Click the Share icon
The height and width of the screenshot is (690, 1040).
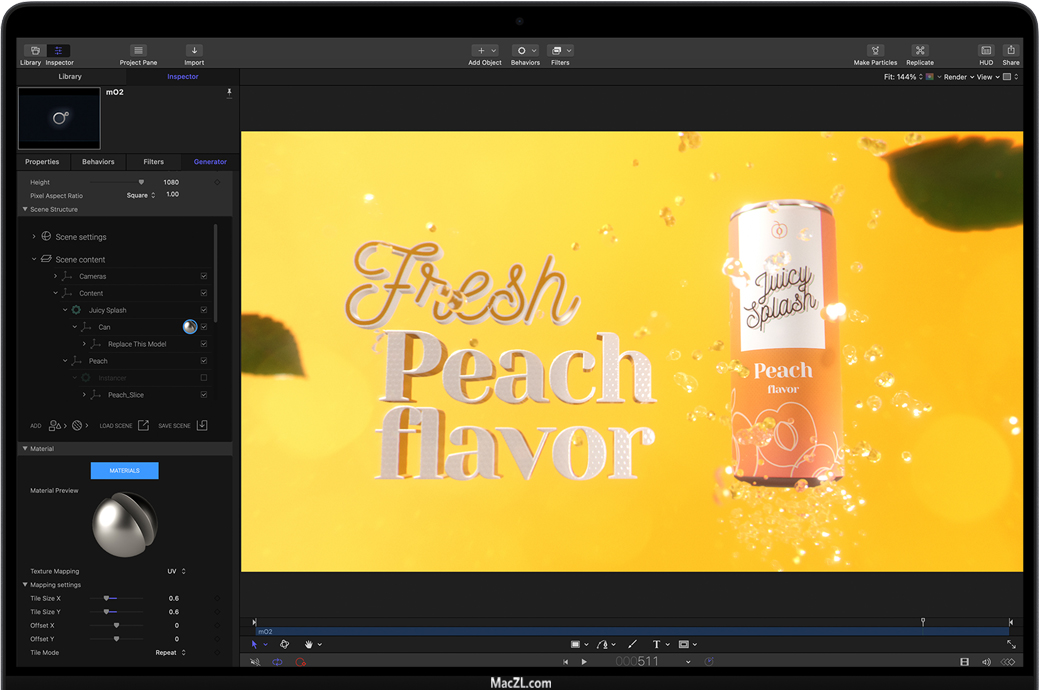(x=1011, y=51)
